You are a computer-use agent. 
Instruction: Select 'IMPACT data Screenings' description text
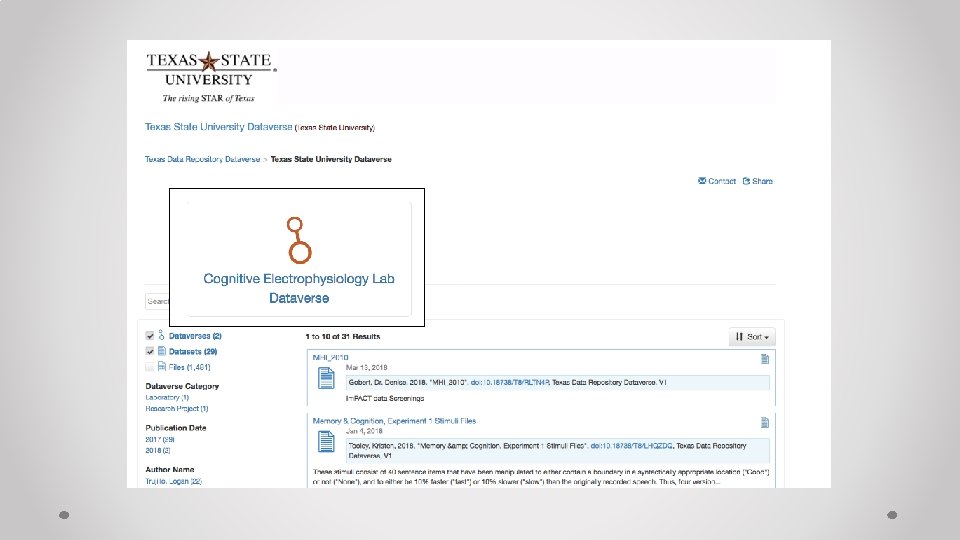[385, 399]
